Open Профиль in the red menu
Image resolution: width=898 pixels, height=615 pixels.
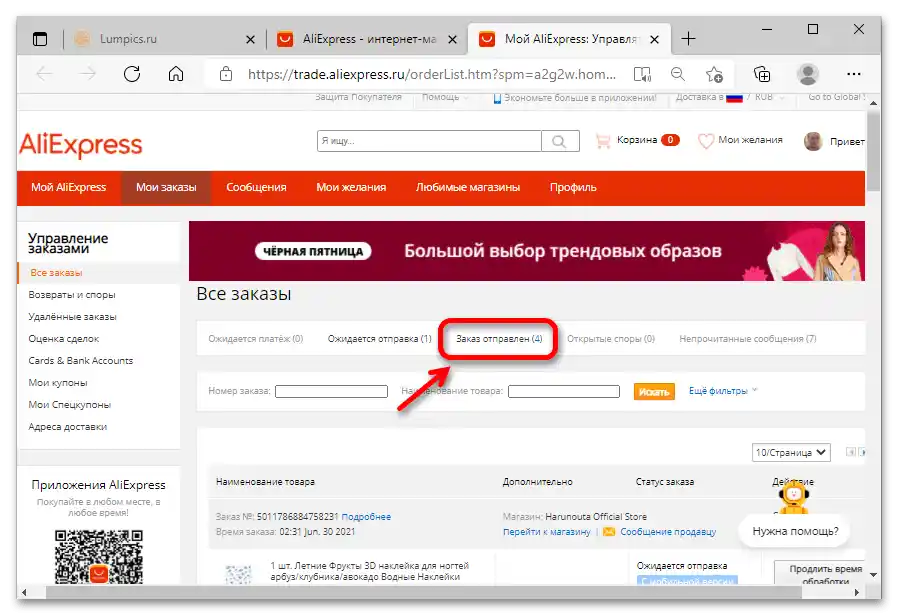(x=573, y=187)
